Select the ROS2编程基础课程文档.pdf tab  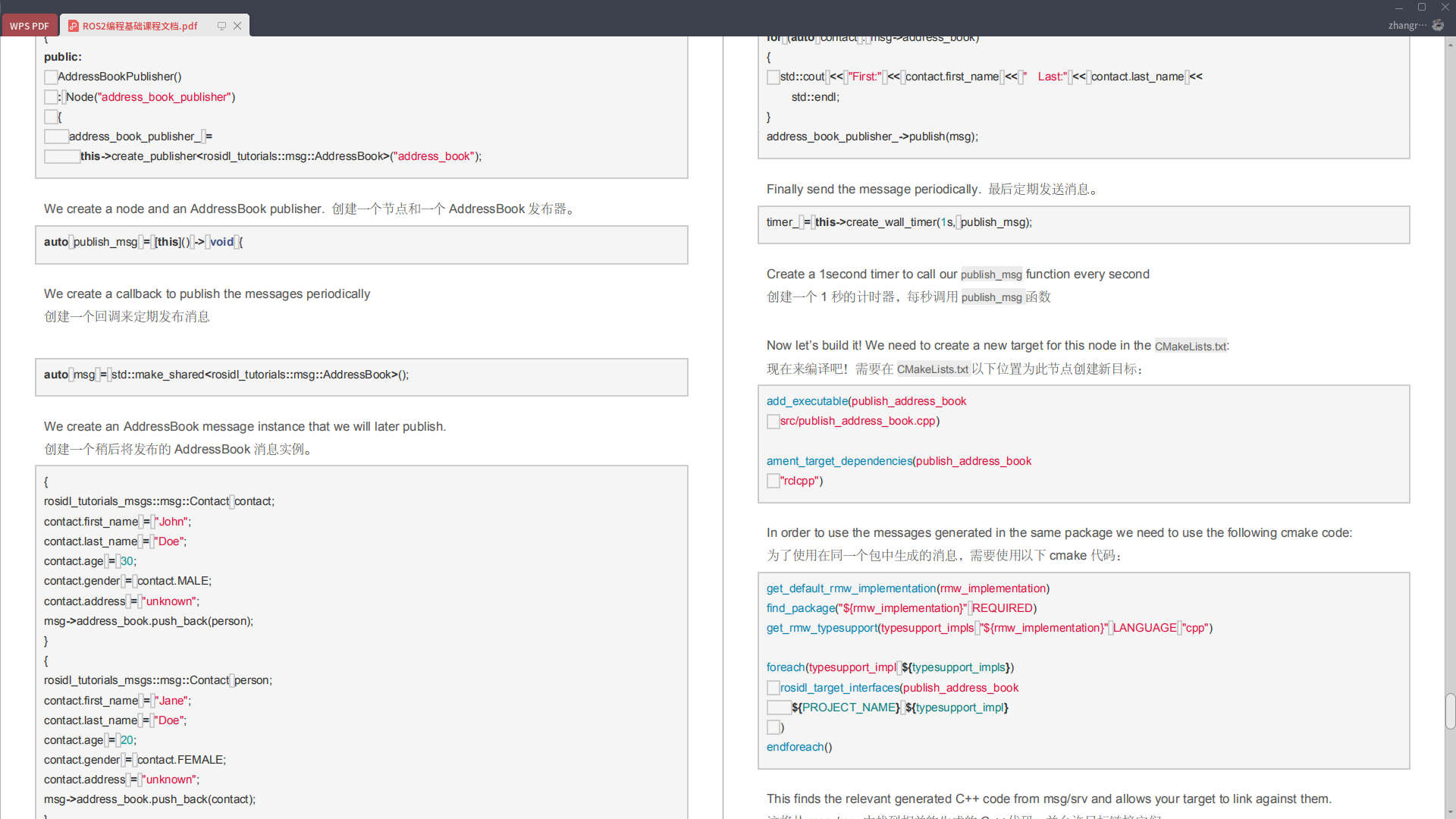(140, 26)
